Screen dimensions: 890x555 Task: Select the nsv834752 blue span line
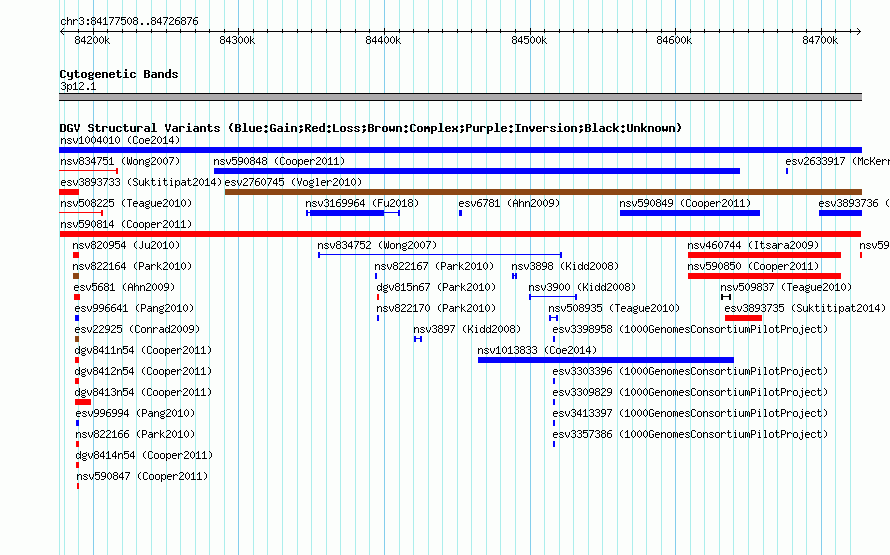[x=440, y=255]
